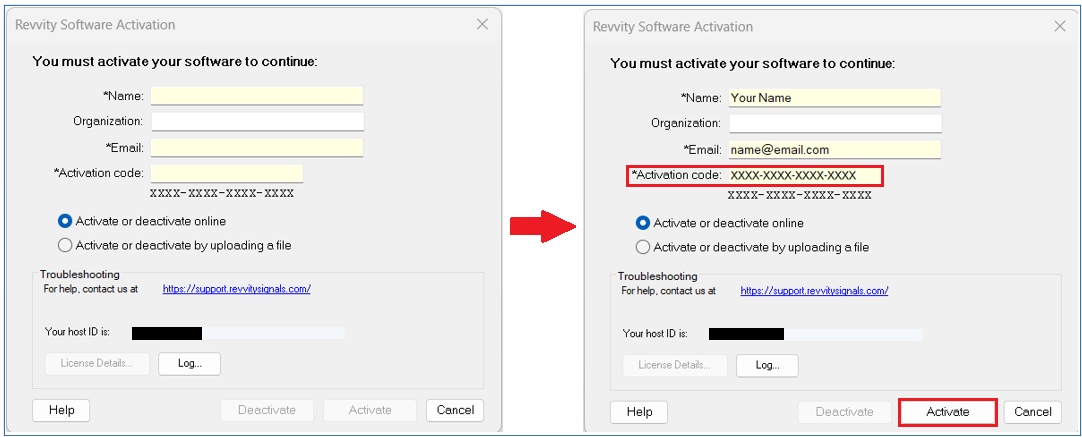Click the Log button in right dialog
This screenshot has height=437, width=1082.
[x=767, y=365]
